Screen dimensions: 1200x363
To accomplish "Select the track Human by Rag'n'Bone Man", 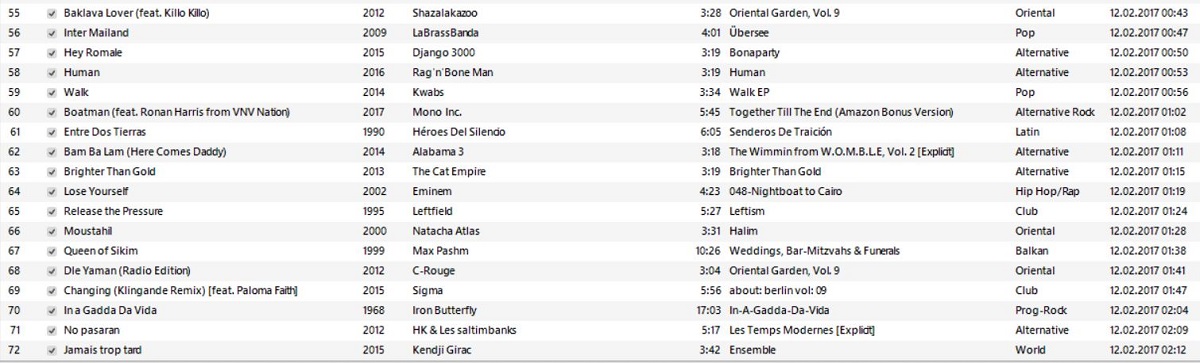I will tap(600, 73).
